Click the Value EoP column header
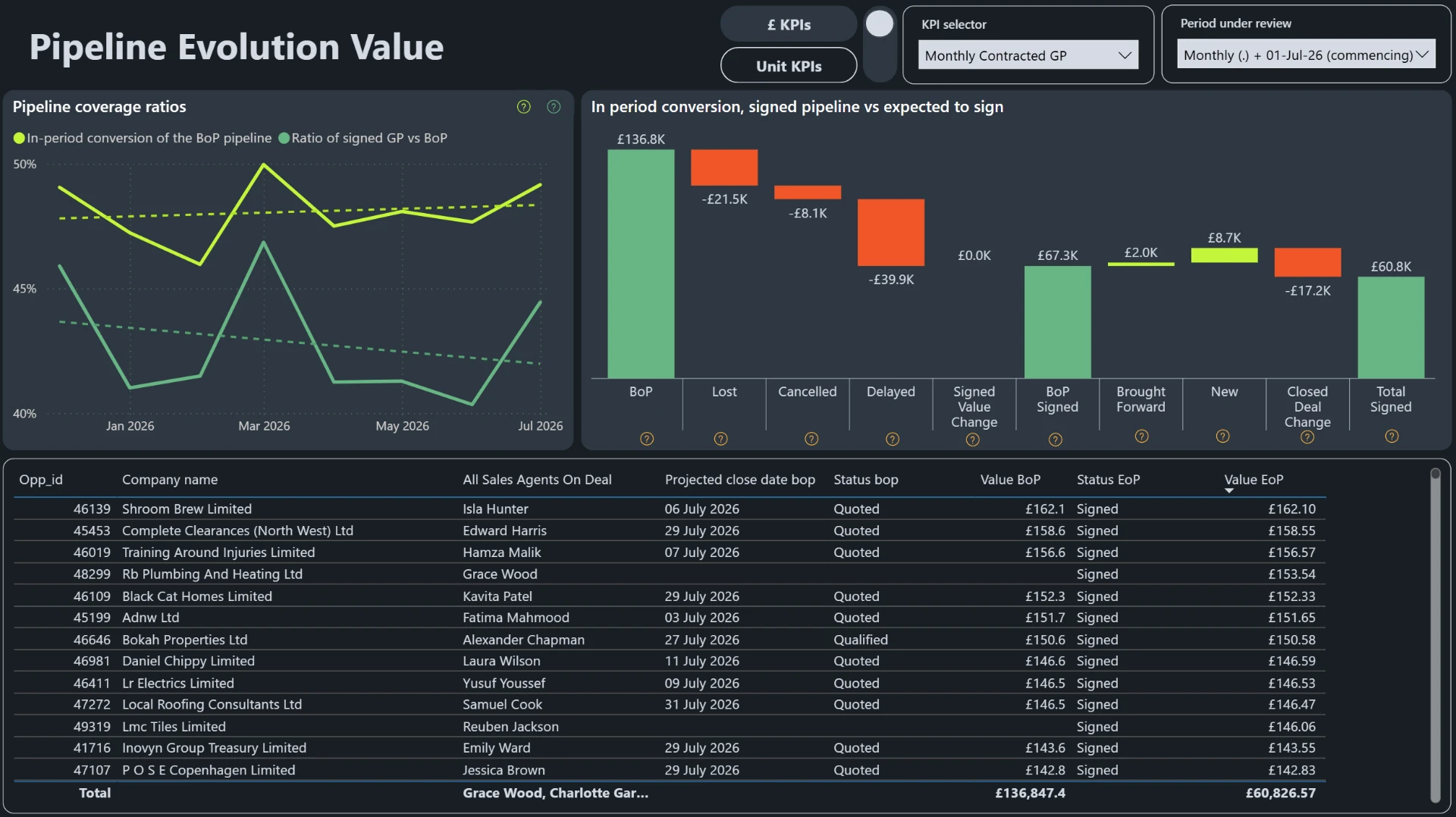The image size is (1456, 817). click(1254, 480)
